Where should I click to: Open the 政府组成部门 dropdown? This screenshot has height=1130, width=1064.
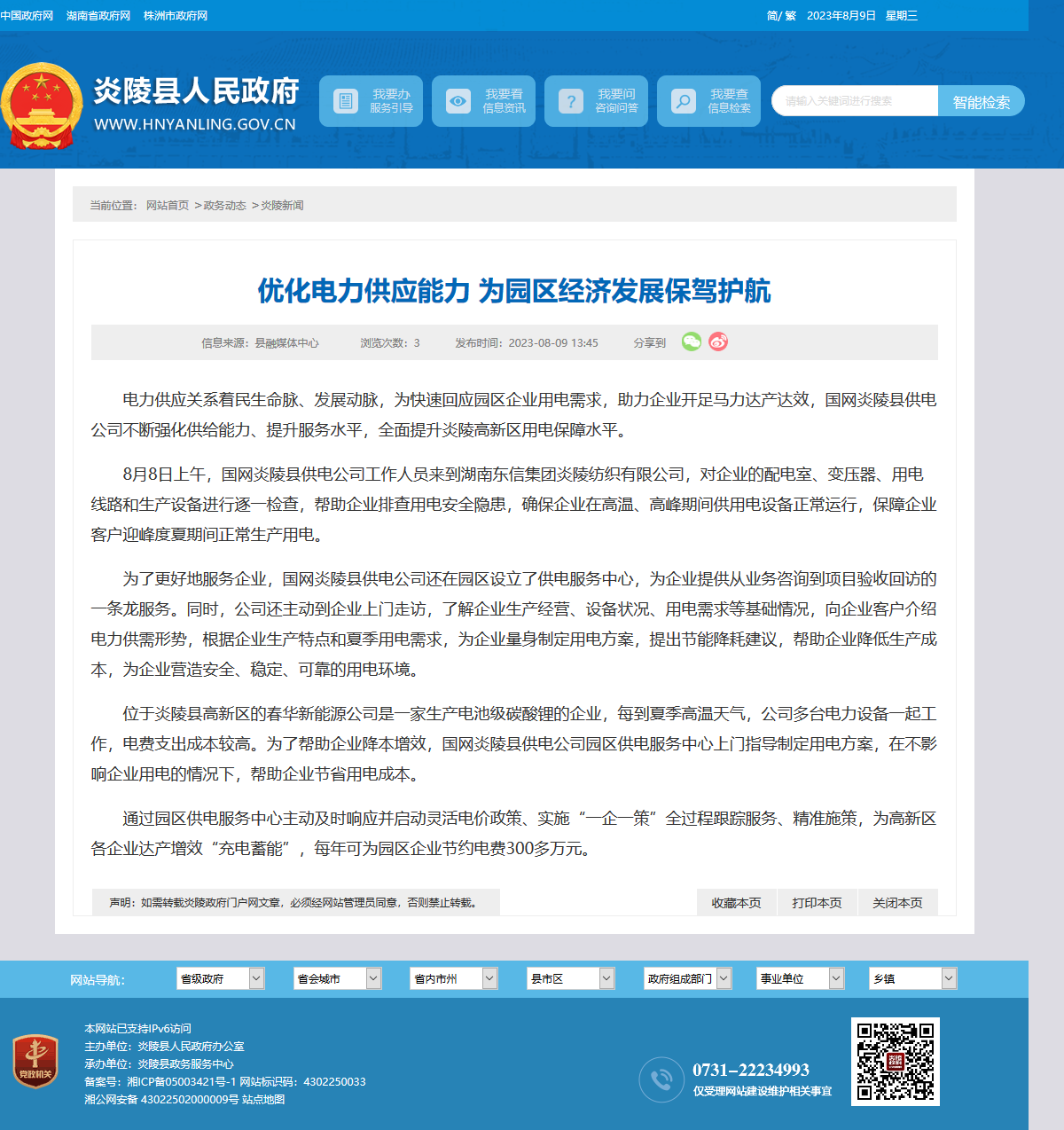[688, 978]
